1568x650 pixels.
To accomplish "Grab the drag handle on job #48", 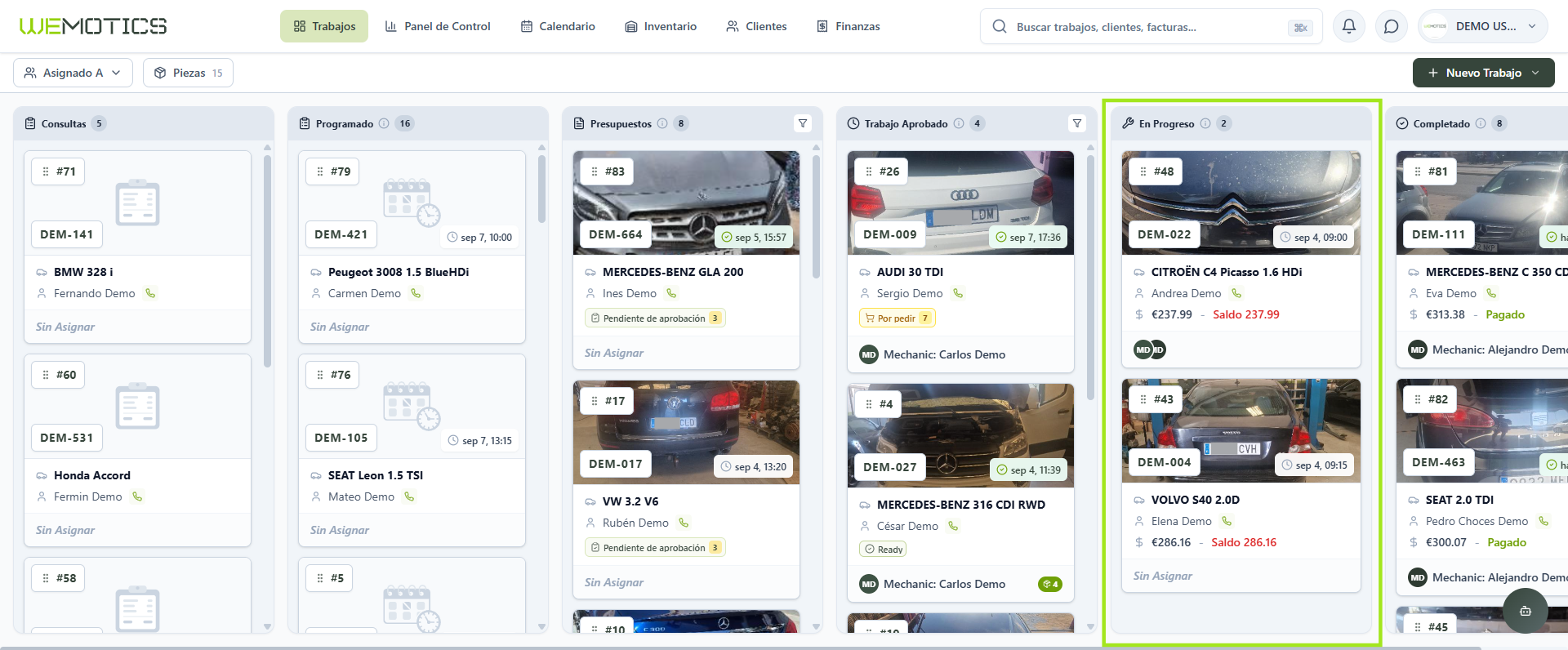I will 1143,171.
